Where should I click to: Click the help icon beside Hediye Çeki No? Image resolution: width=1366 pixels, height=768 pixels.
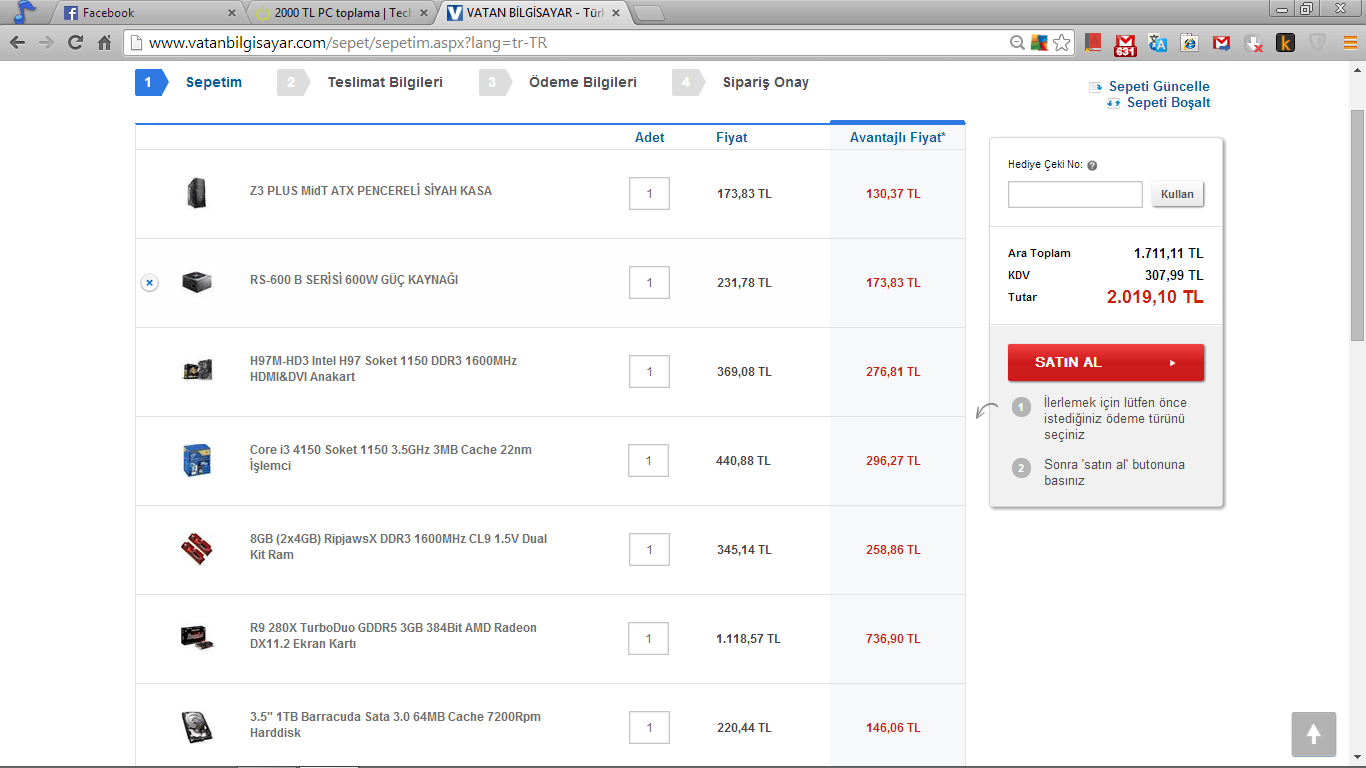tap(1092, 166)
